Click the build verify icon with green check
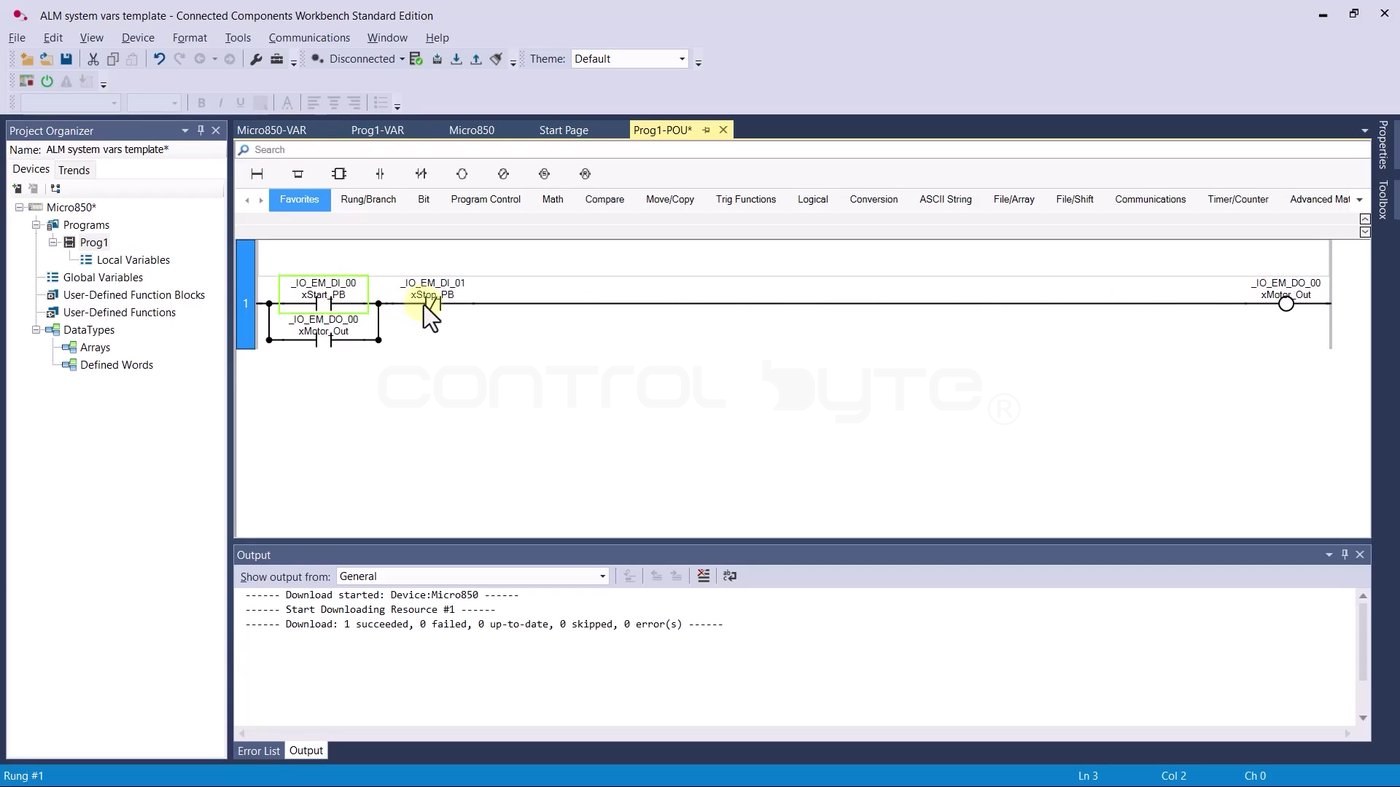The height and width of the screenshot is (787, 1400). pyautogui.click(x=416, y=59)
